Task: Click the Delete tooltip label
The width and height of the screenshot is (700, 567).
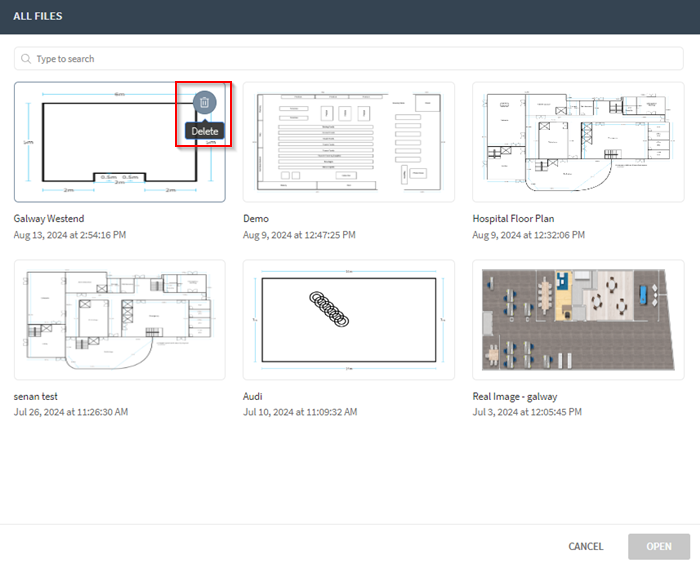Action: pyautogui.click(x=204, y=131)
